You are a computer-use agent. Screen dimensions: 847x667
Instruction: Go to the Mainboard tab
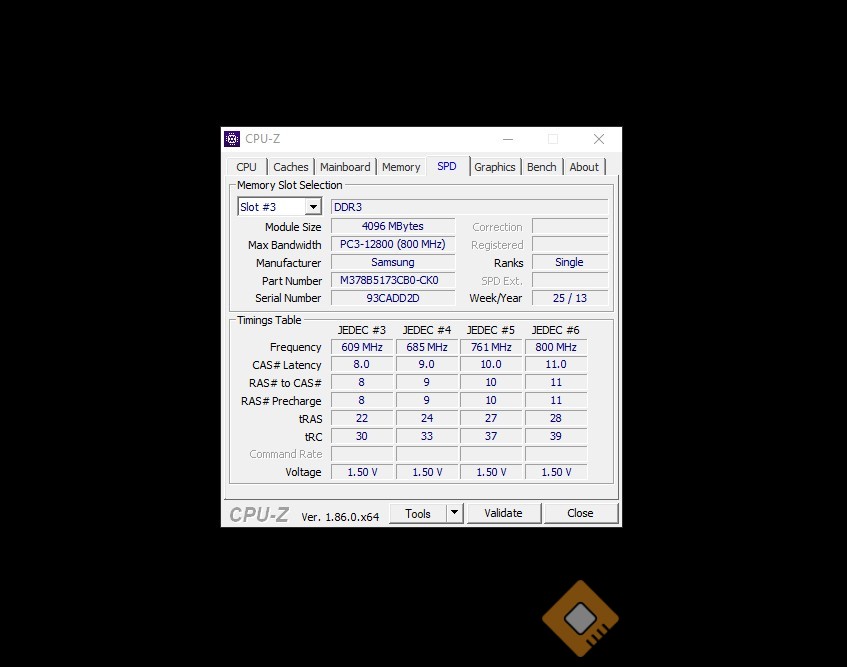[x=345, y=167]
